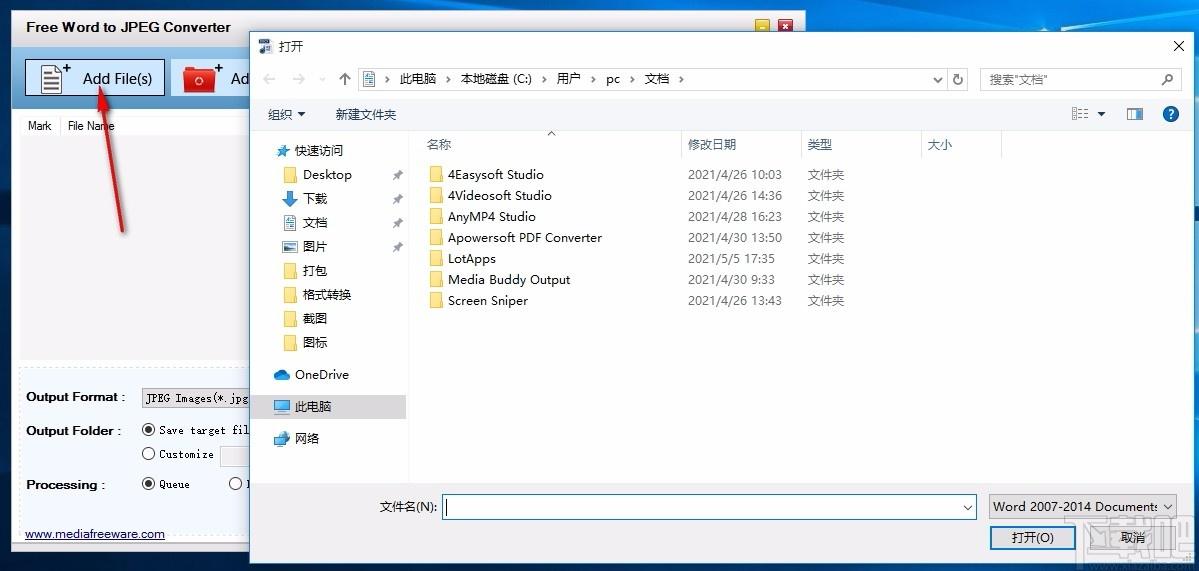
Task: Open the 组织 menu
Action: pyautogui.click(x=287, y=115)
